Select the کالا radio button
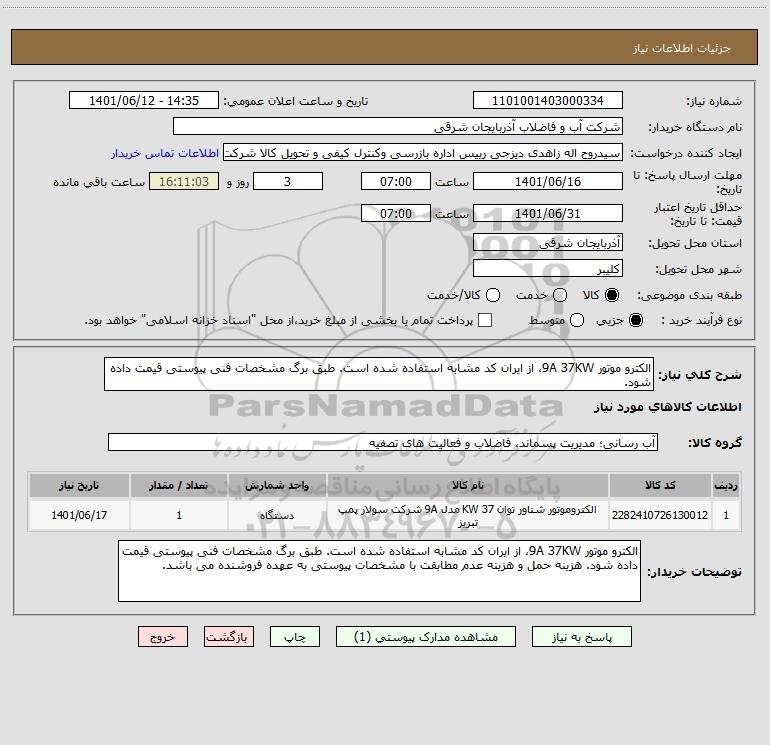 pos(612,295)
